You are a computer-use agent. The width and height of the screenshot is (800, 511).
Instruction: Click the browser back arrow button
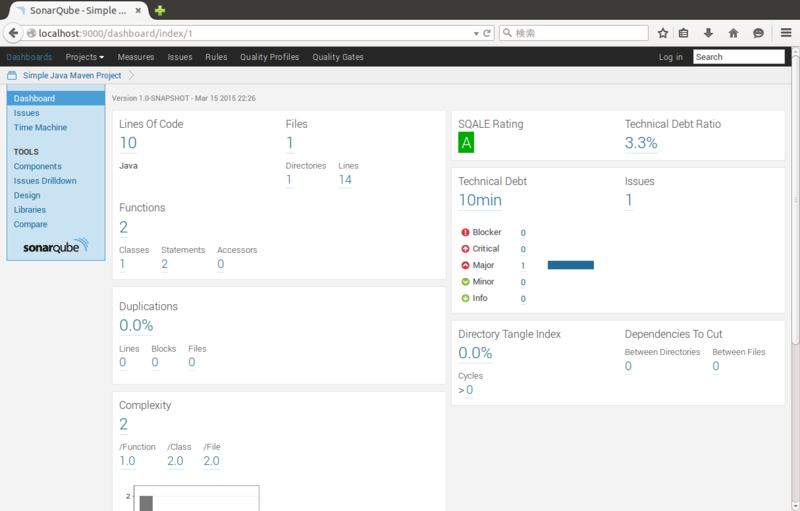(13, 33)
